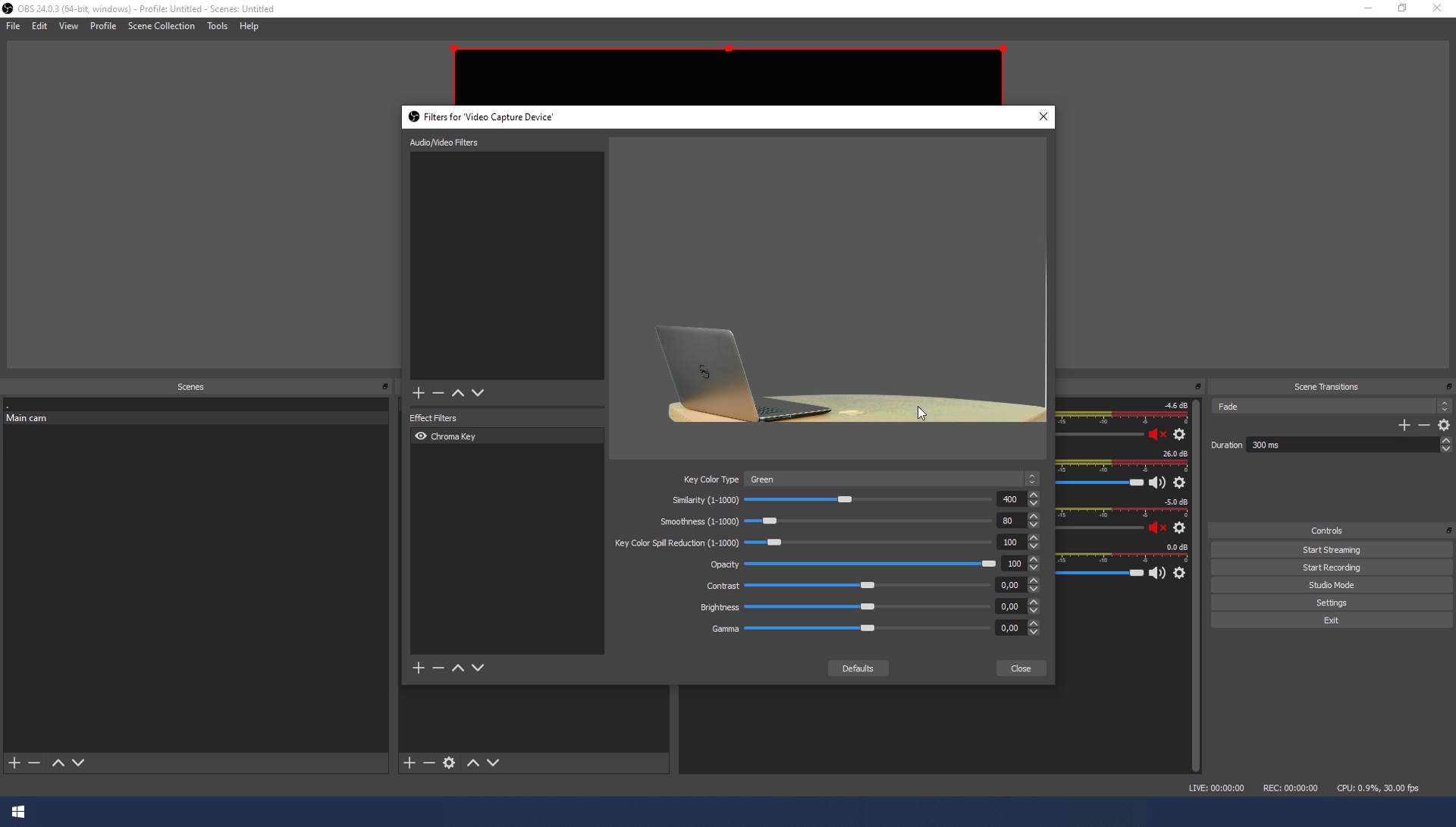Viewport: 1456px width, 827px height.
Task: Toggle Chroma Key filter visibility eye
Action: click(x=421, y=436)
